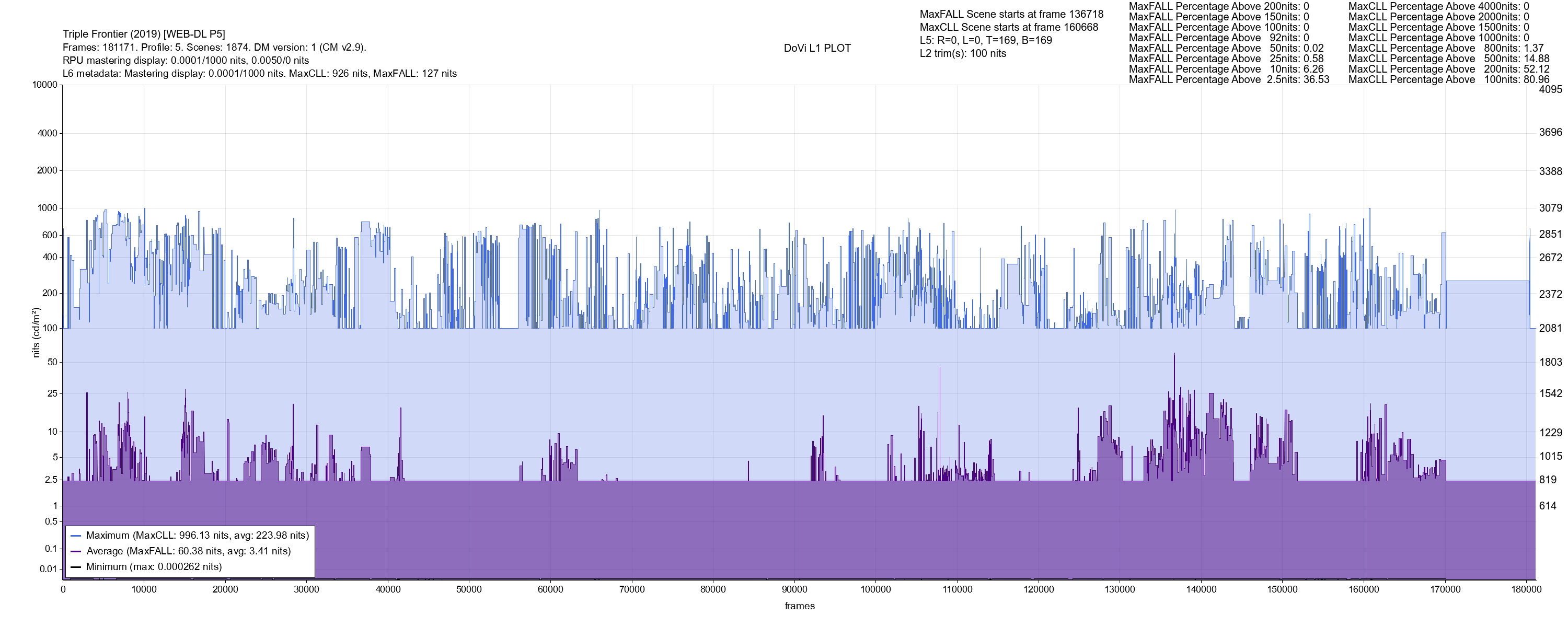The height and width of the screenshot is (627, 1568).
Task: Click the DoVi L1 PLOT title
Action: (817, 48)
